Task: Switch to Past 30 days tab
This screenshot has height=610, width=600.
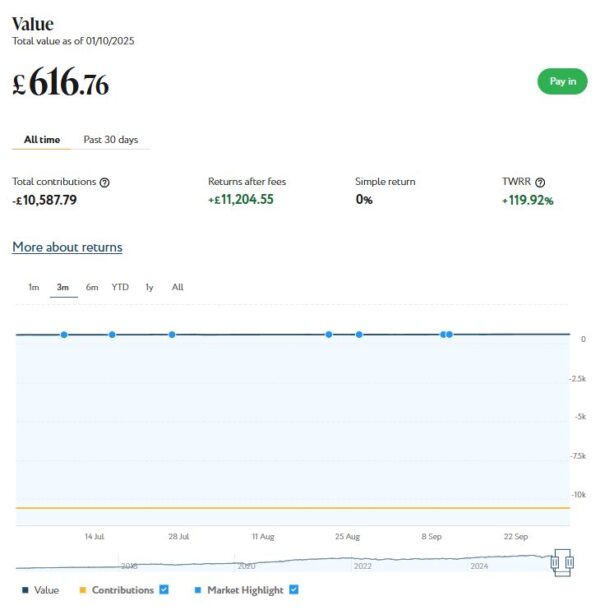Action: (x=110, y=140)
